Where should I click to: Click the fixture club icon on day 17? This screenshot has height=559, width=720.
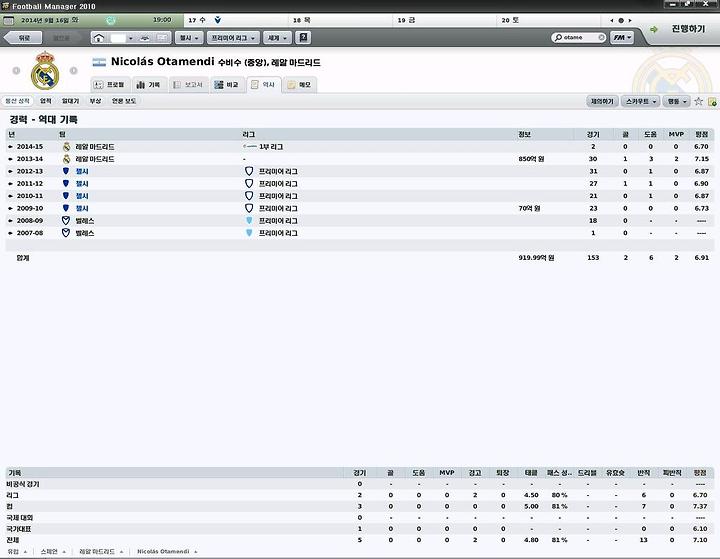(218, 20)
